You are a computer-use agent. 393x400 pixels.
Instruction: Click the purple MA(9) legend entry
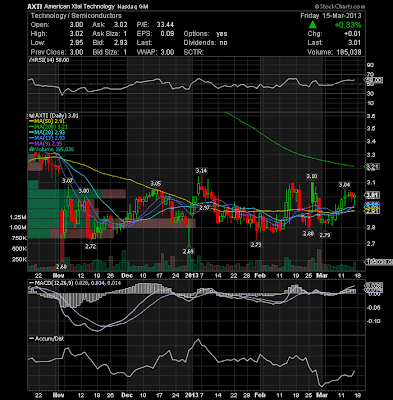coord(46,143)
